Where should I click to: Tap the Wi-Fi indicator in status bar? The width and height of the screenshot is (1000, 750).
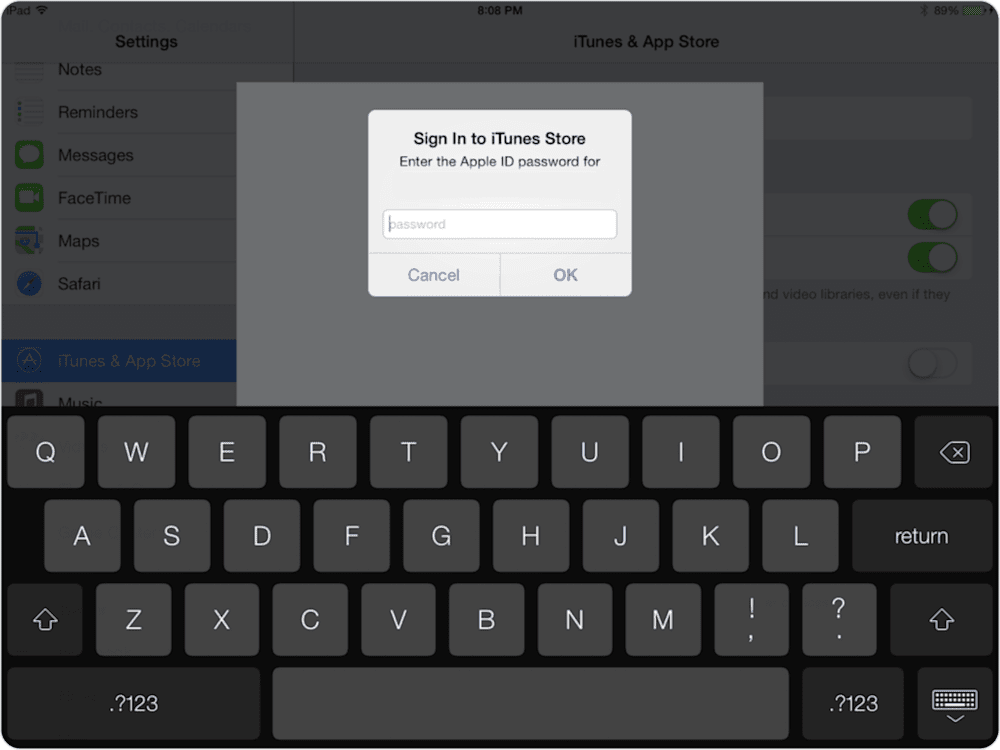(x=41, y=10)
